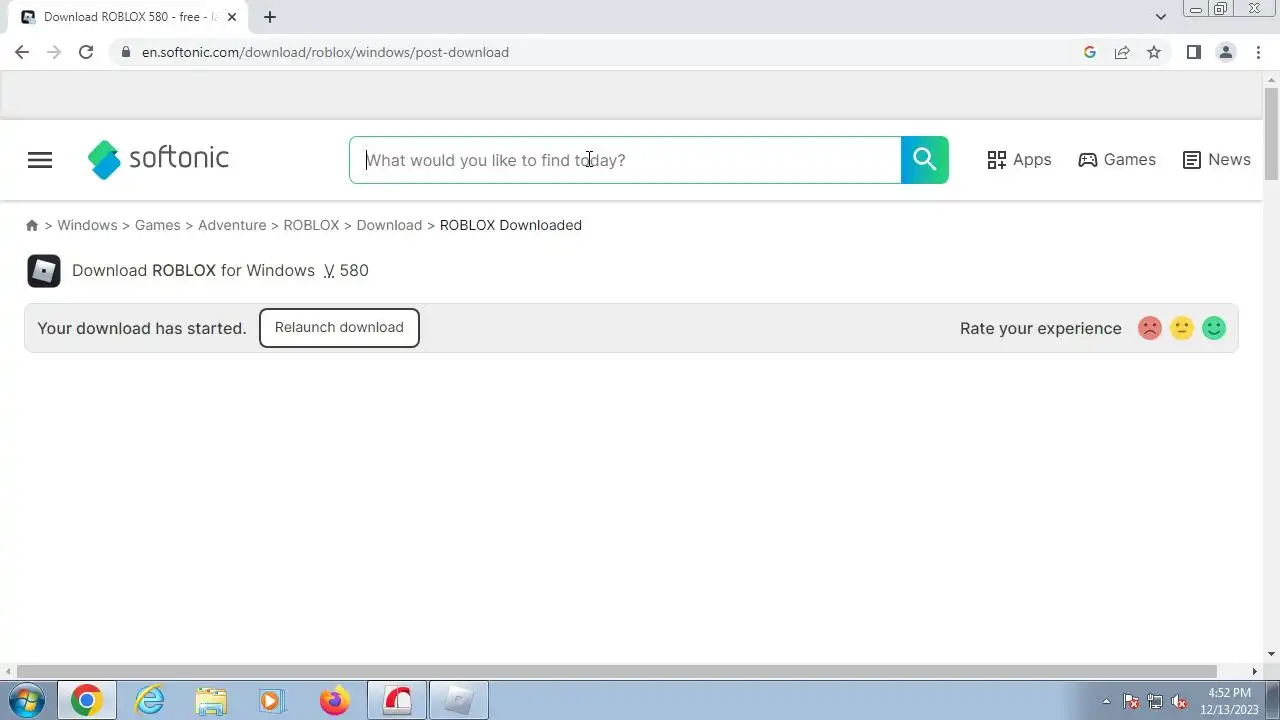Open Windows Start menu
The image size is (1280, 720).
[26, 701]
